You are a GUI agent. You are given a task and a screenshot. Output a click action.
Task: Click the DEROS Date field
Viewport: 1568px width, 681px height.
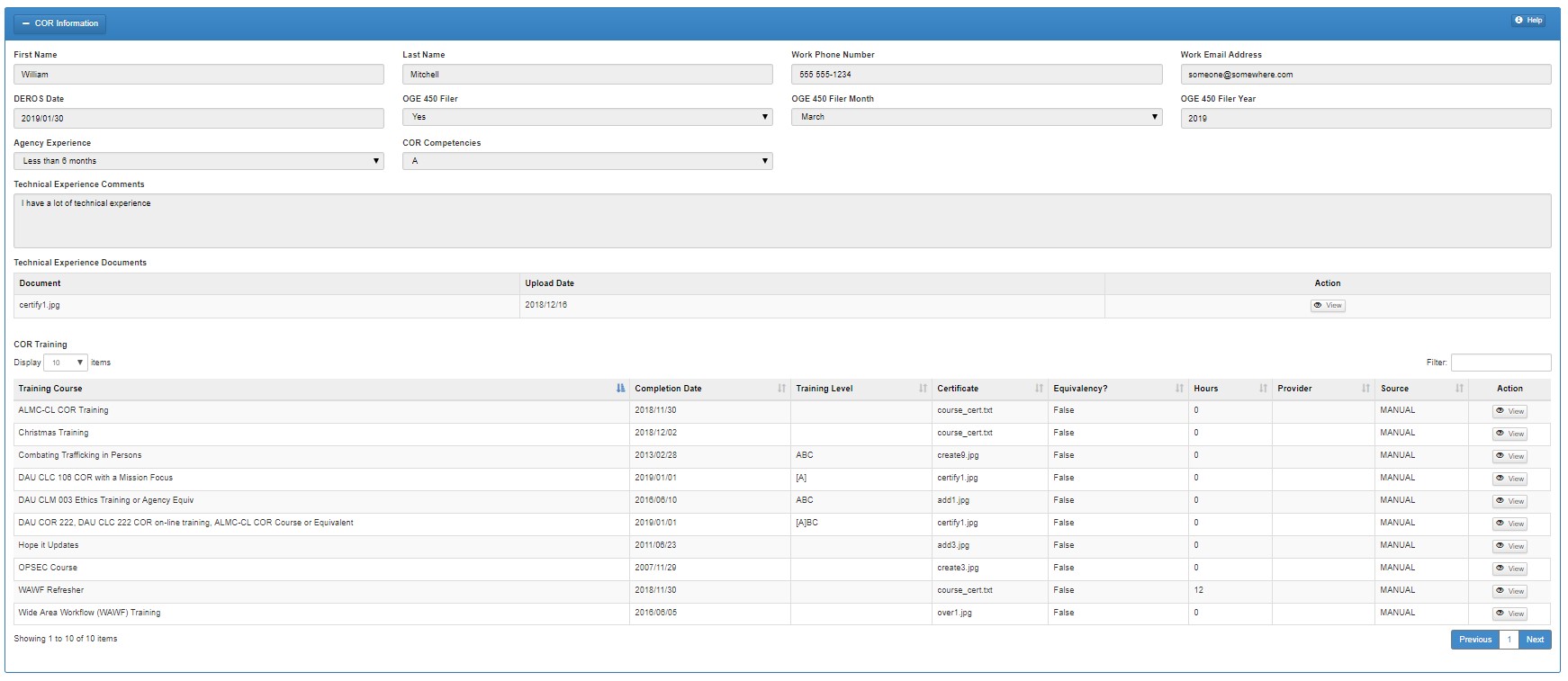click(199, 118)
